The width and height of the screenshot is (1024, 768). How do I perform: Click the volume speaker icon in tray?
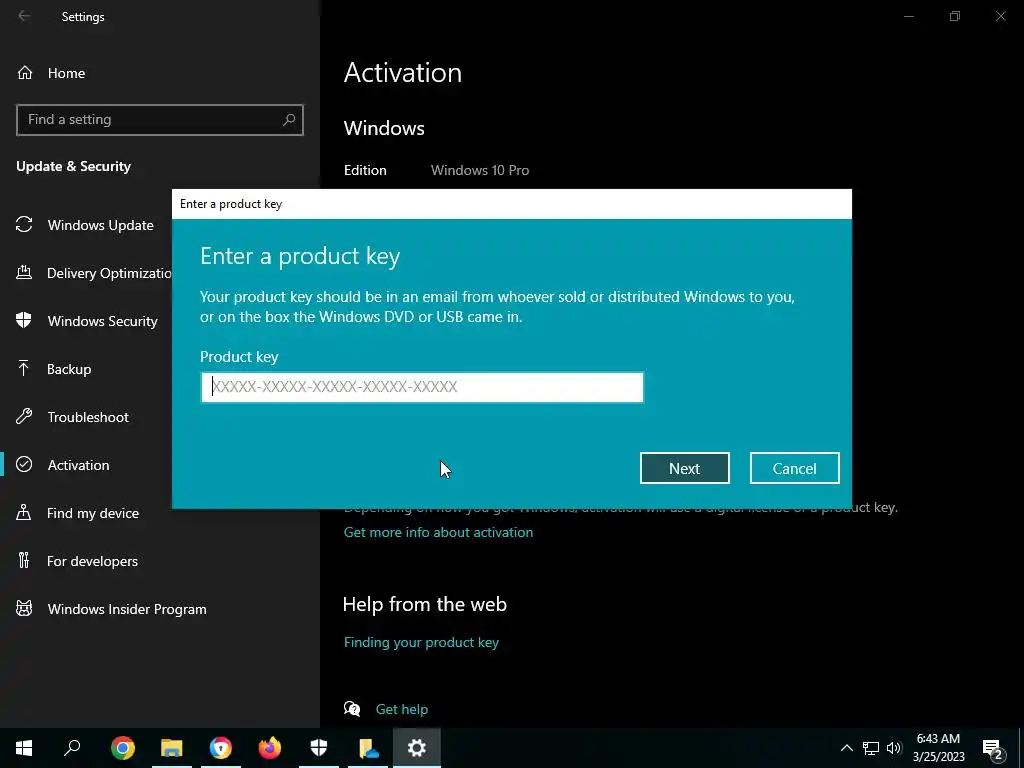(894, 748)
